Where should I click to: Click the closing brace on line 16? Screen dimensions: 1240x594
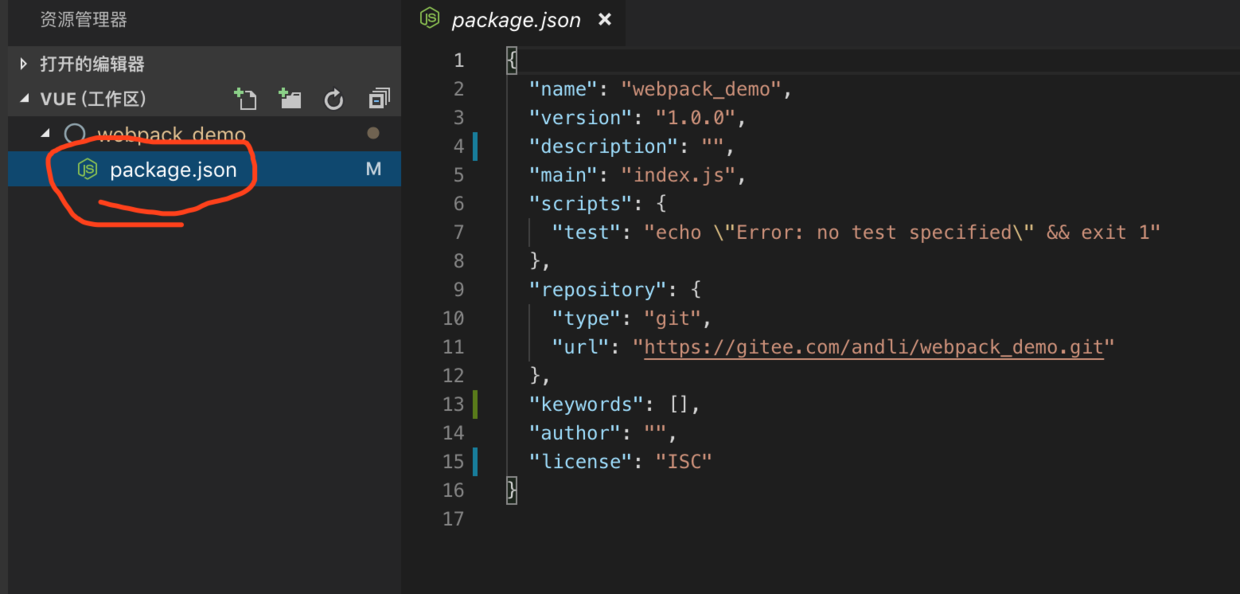[512, 490]
